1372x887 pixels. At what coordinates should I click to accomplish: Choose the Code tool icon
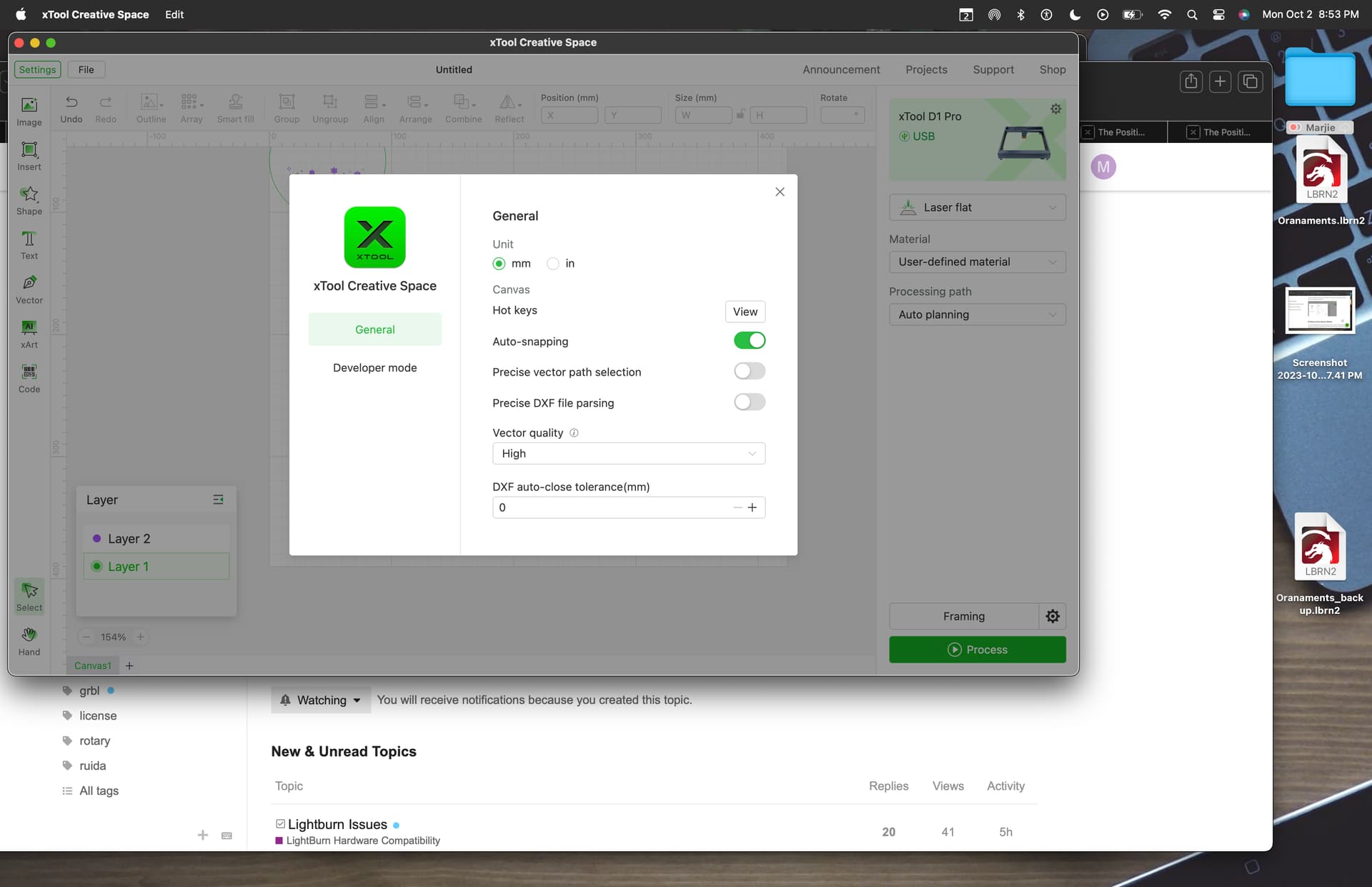coord(29,378)
